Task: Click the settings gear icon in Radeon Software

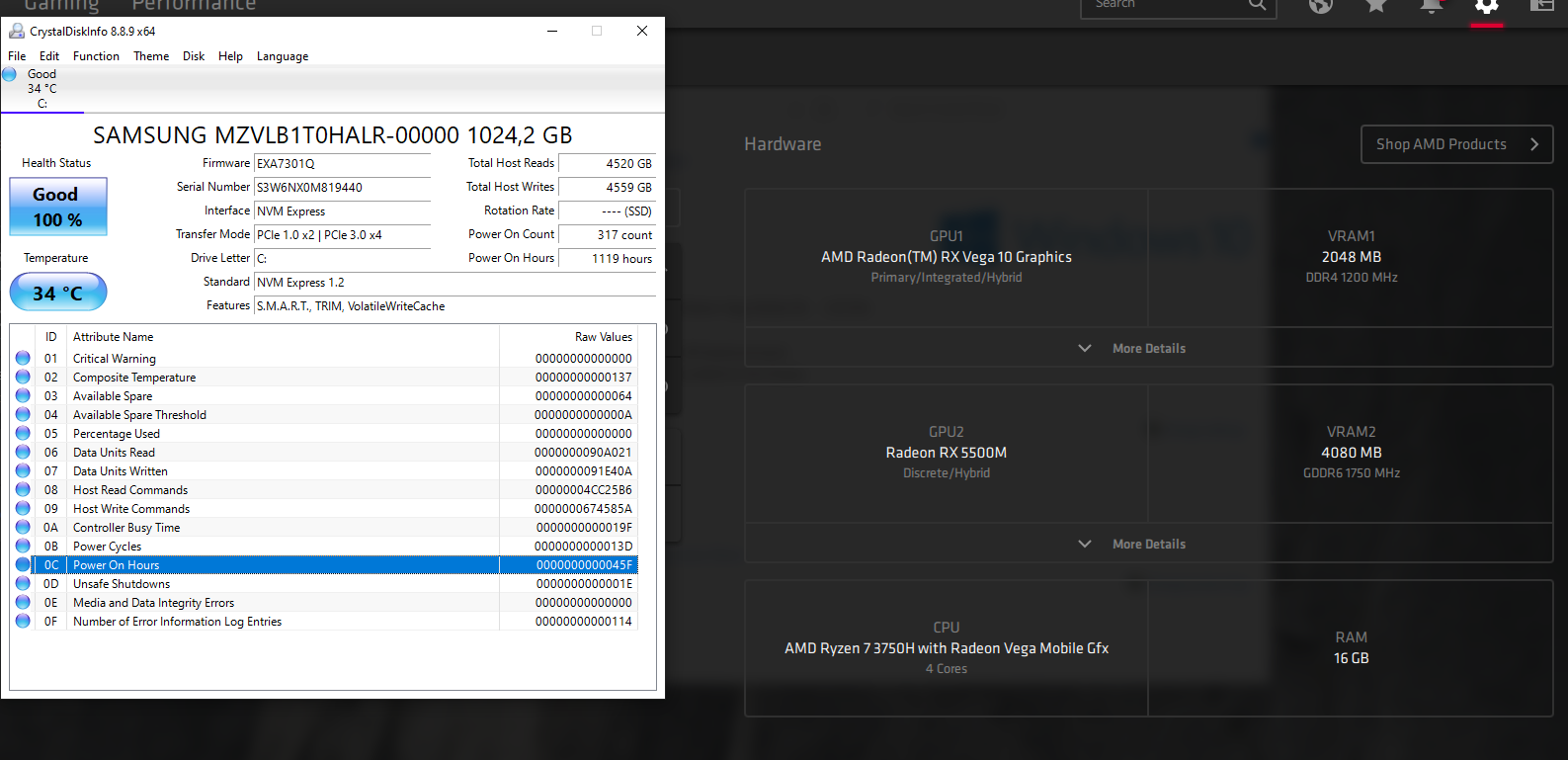Action: 1486,6
